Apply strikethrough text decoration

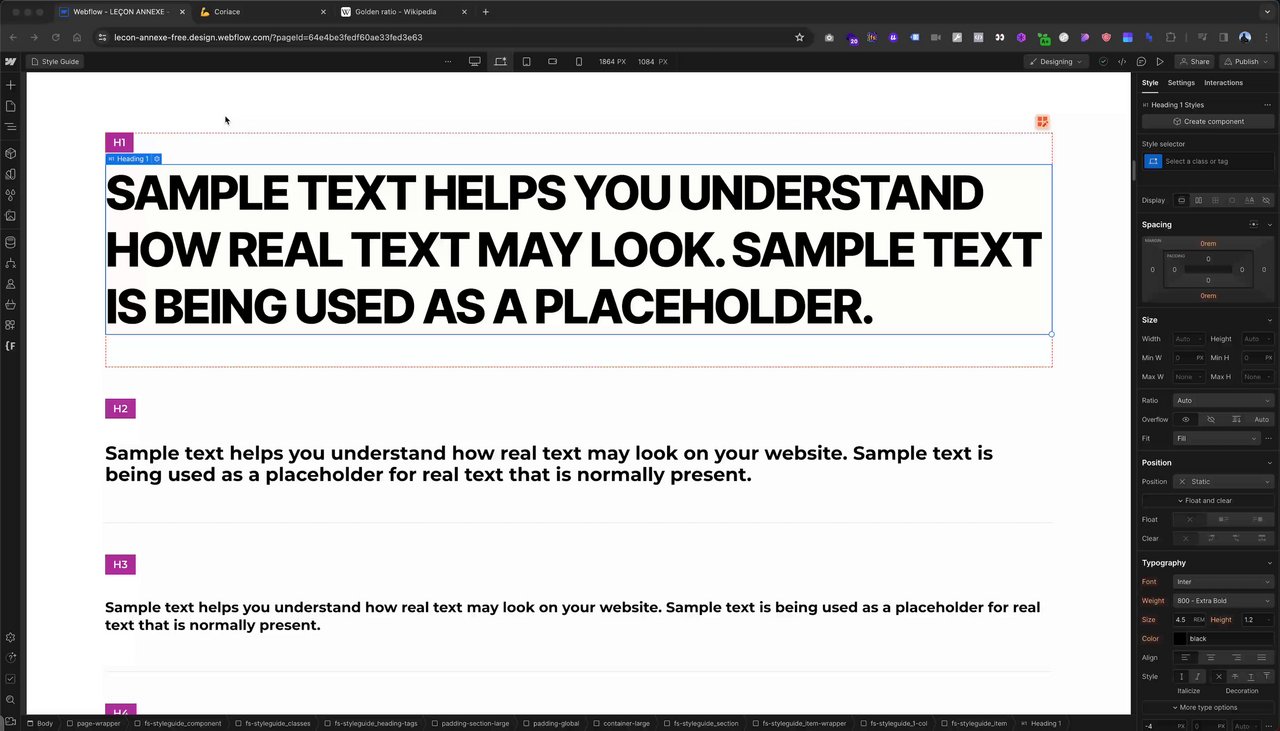click(1234, 677)
